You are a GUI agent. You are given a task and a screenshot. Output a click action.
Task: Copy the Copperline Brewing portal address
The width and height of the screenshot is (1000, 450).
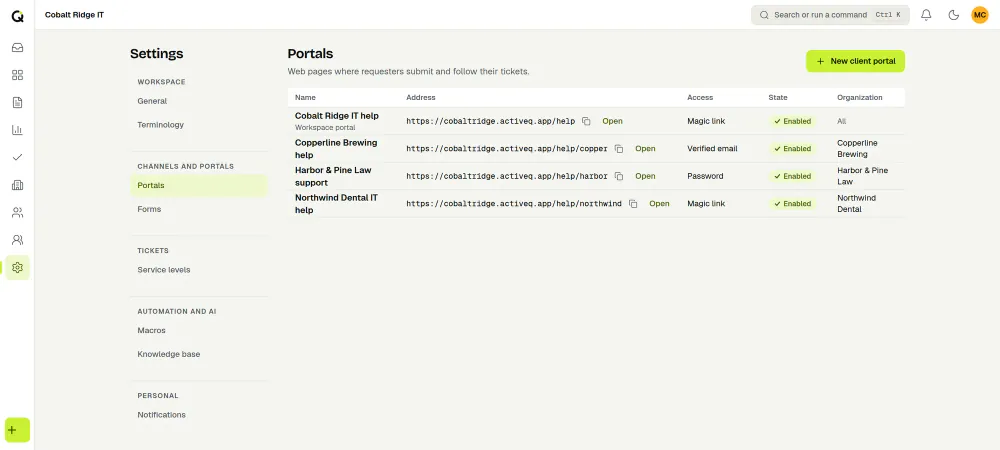[619, 149]
